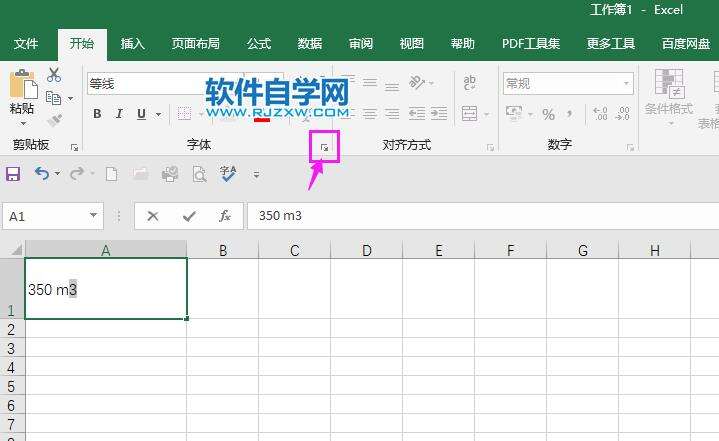Viewport: 719px width, 441px height.
Task: Switch to the 审阅 ribbon tab
Action: (x=361, y=44)
